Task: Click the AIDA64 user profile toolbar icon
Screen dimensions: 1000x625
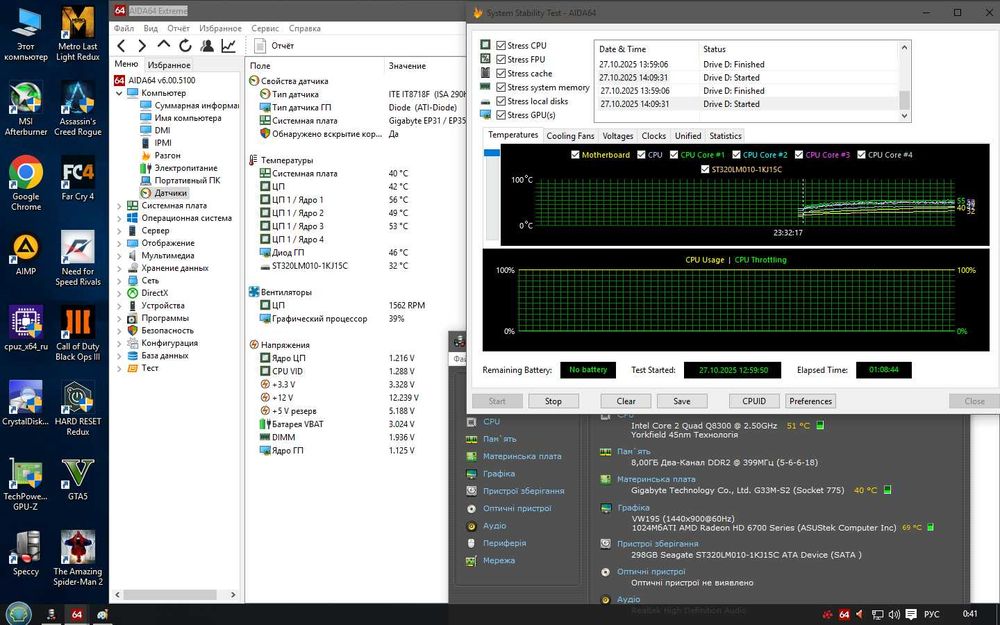Action: (207, 45)
